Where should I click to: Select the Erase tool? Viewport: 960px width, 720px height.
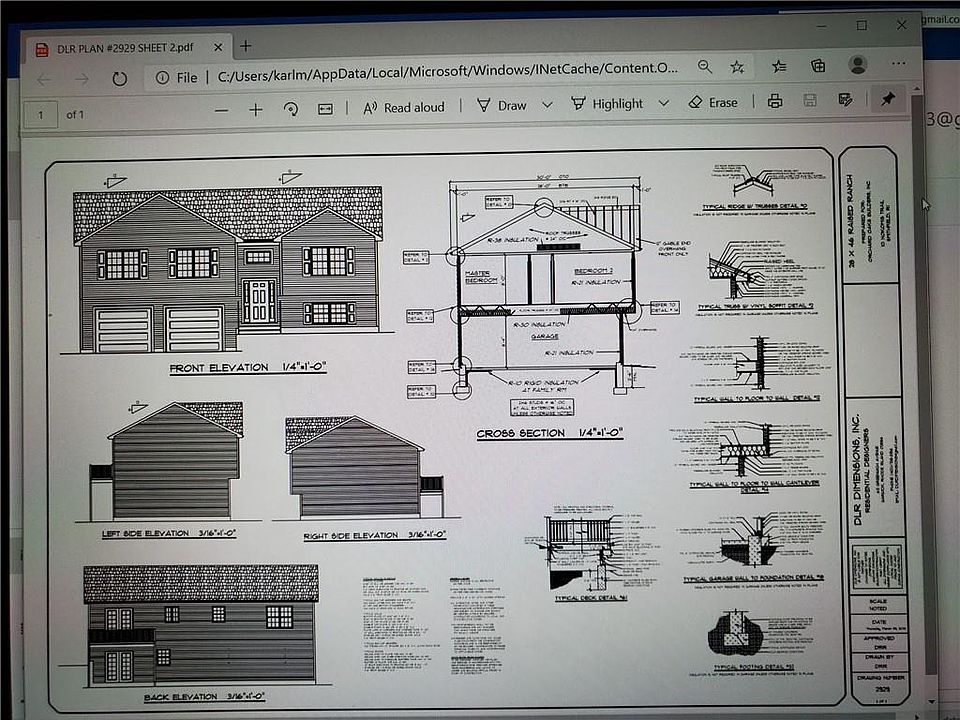713,102
